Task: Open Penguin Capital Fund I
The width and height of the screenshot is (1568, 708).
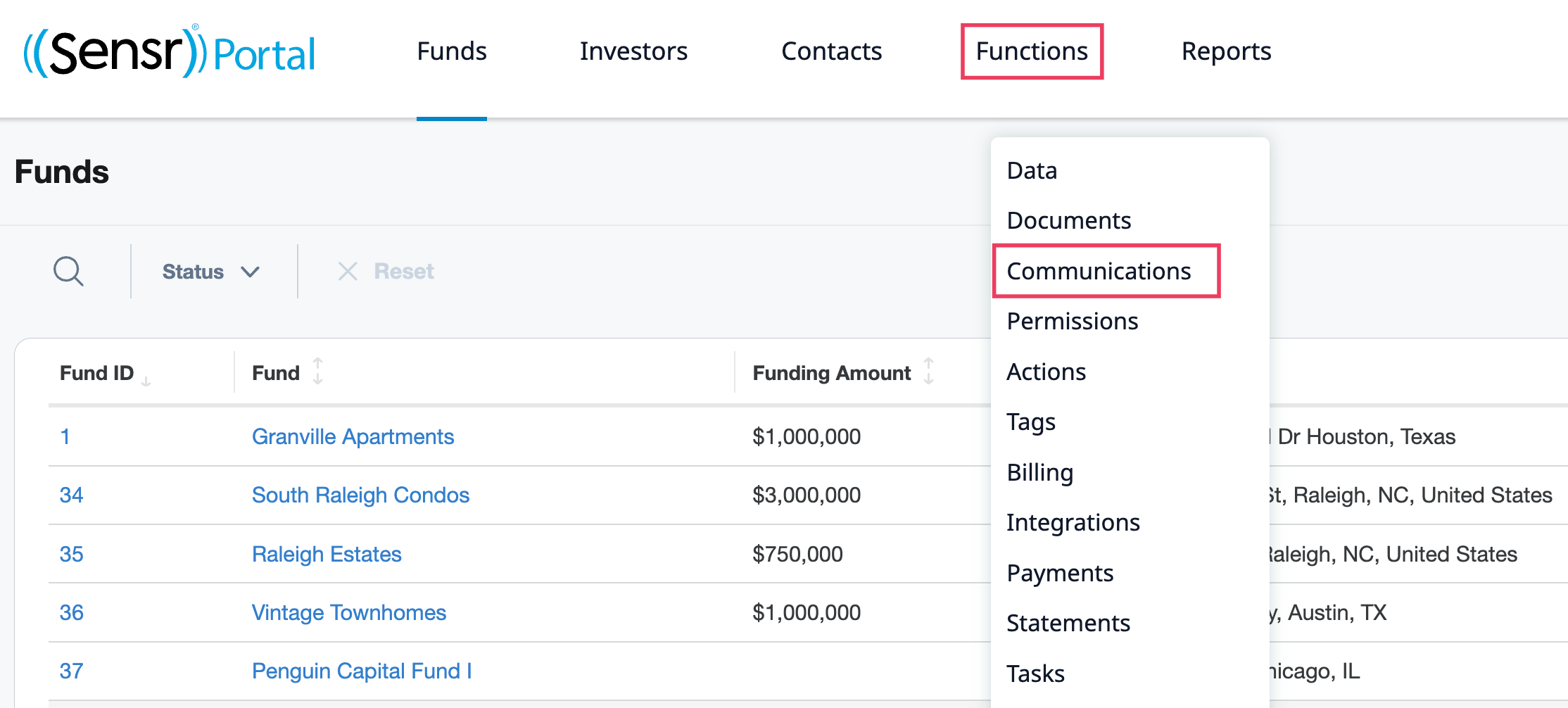Action: pos(362,671)
